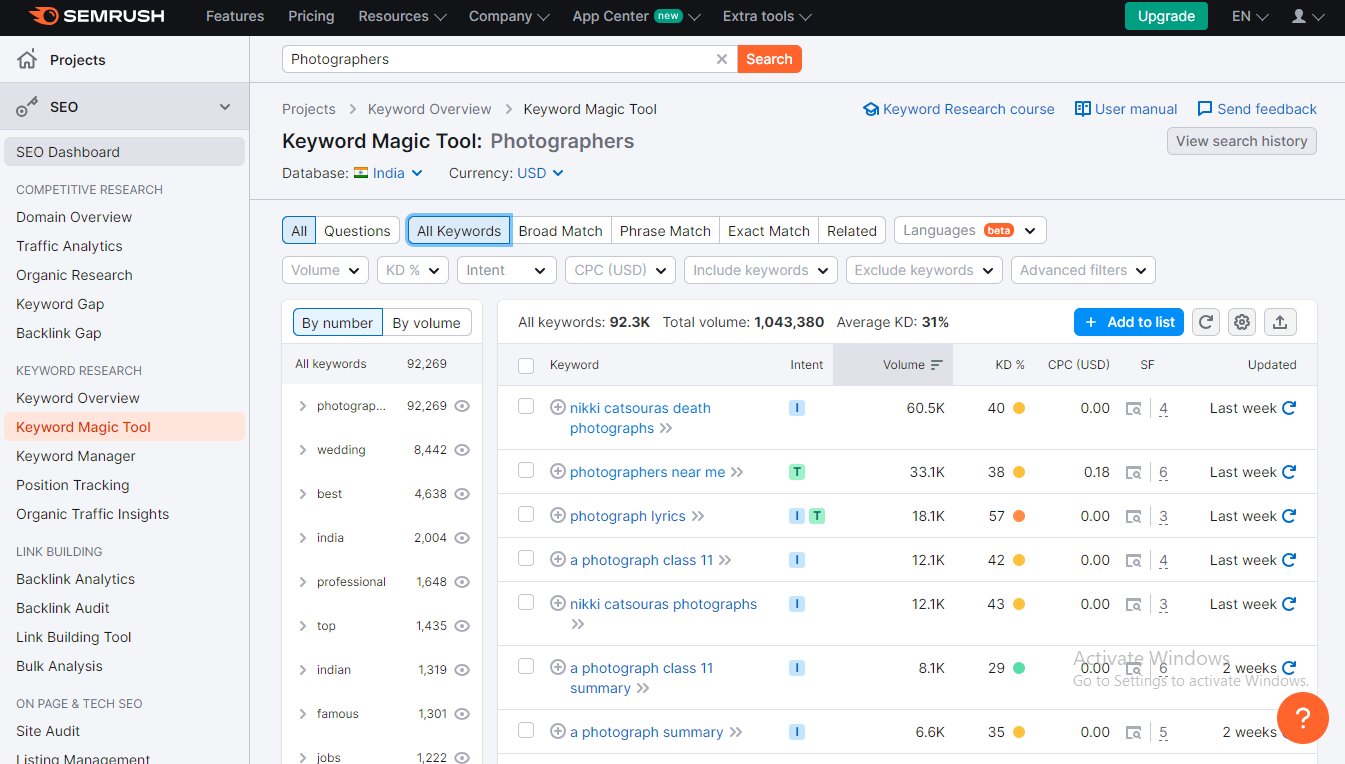Add 'nikki catsouras photographs' using plus icon
This screenshot has width=1345, height=764.
click(558, 603)
